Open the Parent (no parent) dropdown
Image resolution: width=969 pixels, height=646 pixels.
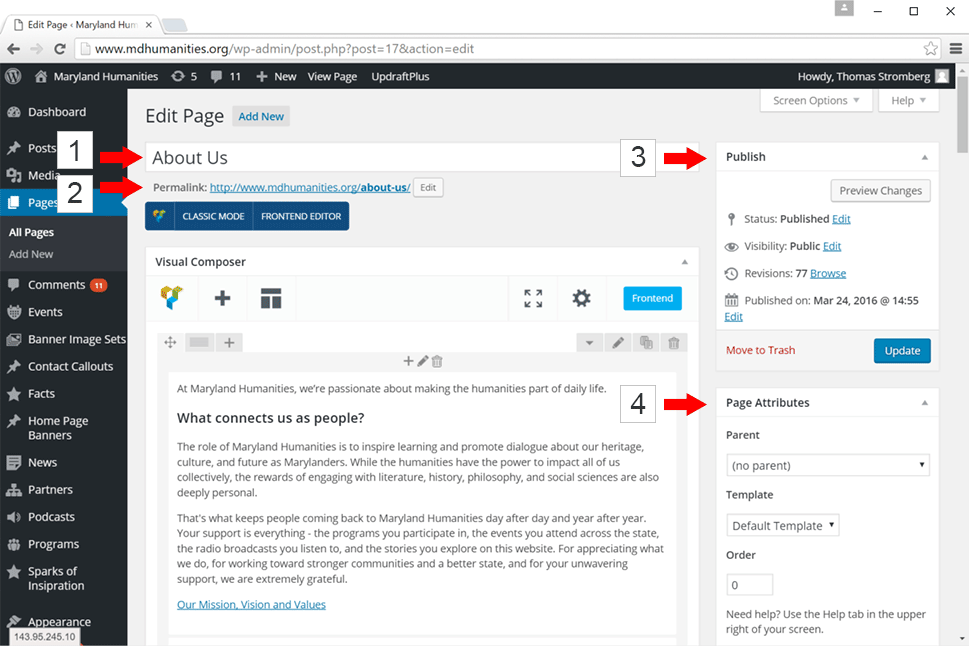click(x=828, y=465)
